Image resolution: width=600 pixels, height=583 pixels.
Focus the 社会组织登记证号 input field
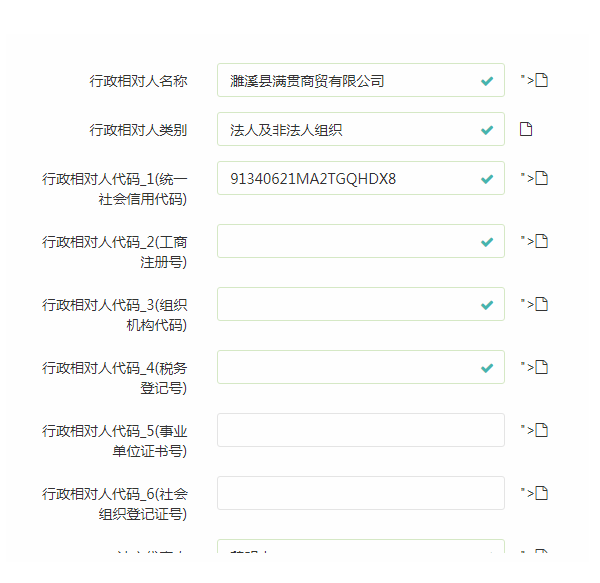pyautogui.click(x=361, y=493)
